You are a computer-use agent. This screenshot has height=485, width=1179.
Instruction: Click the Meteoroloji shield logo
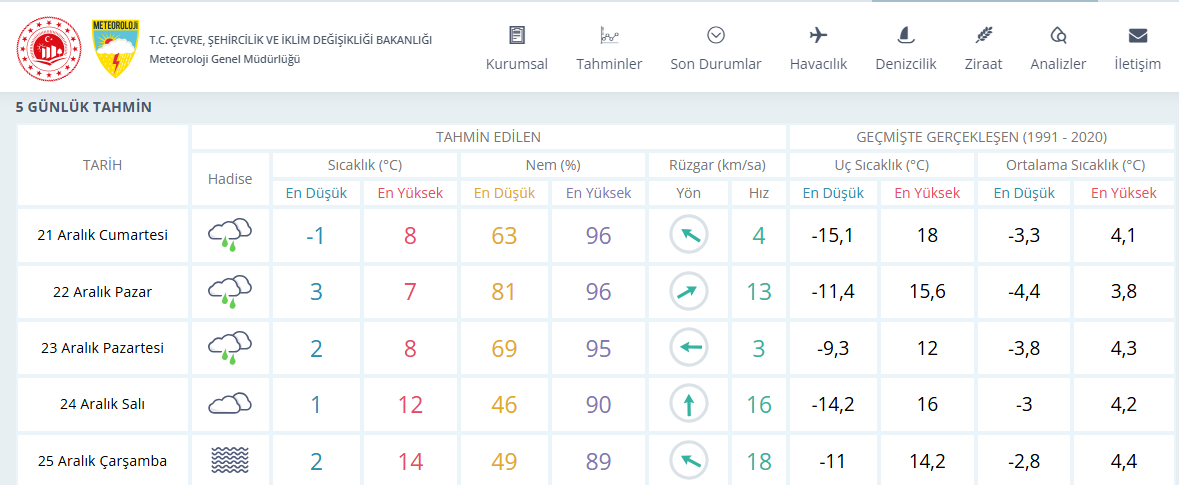coord(113,49)
